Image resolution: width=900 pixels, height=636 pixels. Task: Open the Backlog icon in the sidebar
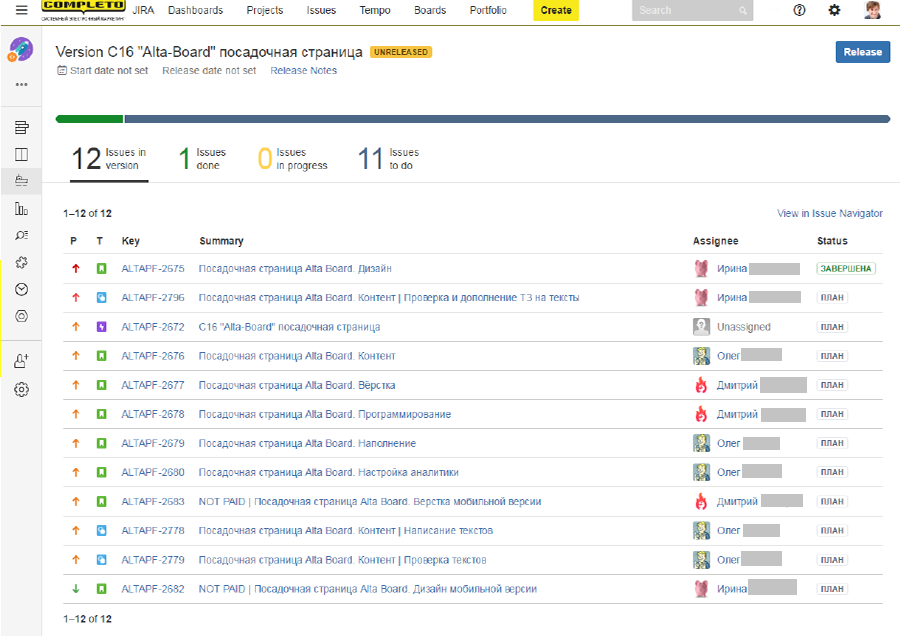click(x=21, y=128)
